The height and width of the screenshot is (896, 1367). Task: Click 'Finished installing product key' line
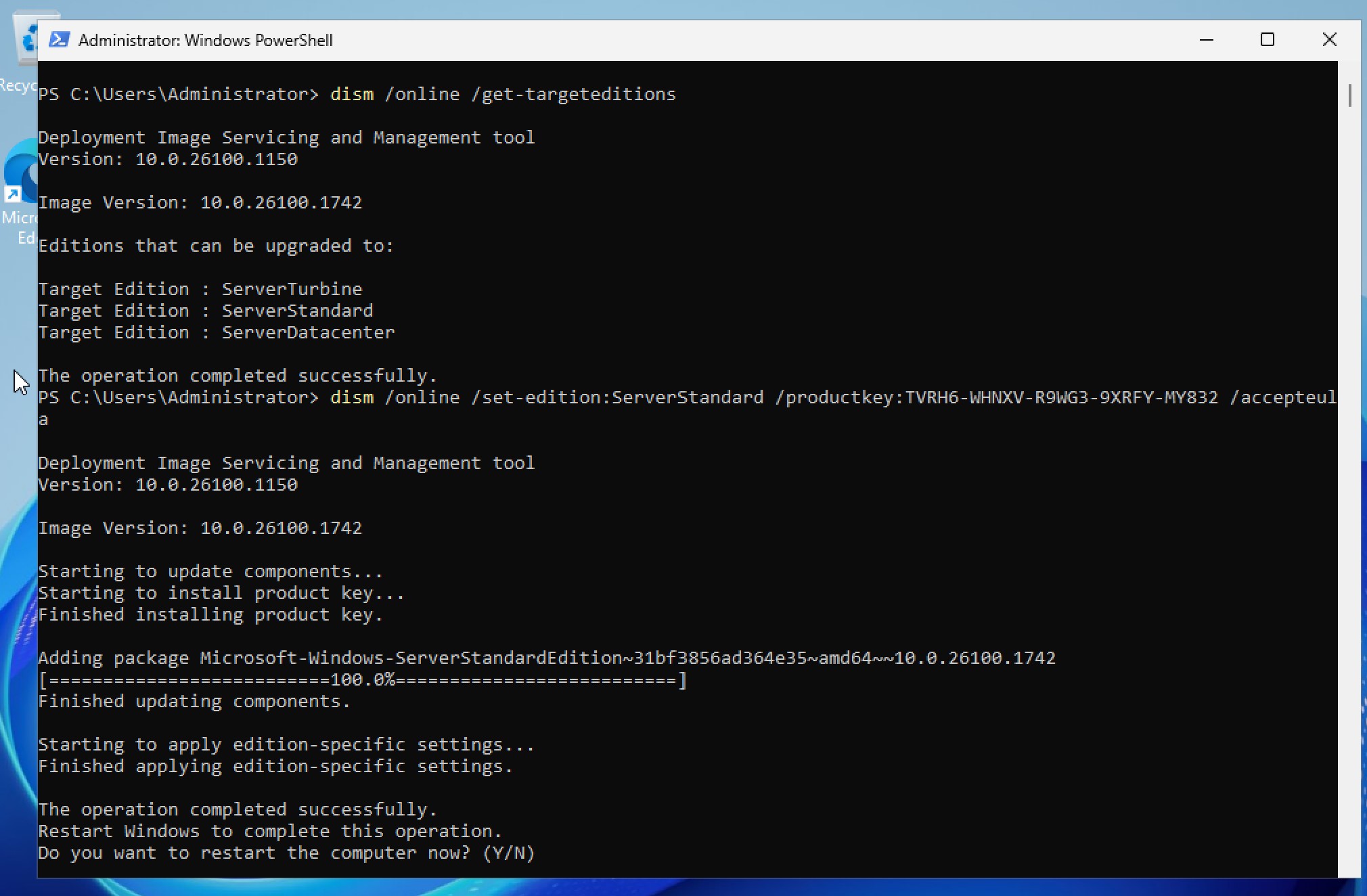click(210, 614)
